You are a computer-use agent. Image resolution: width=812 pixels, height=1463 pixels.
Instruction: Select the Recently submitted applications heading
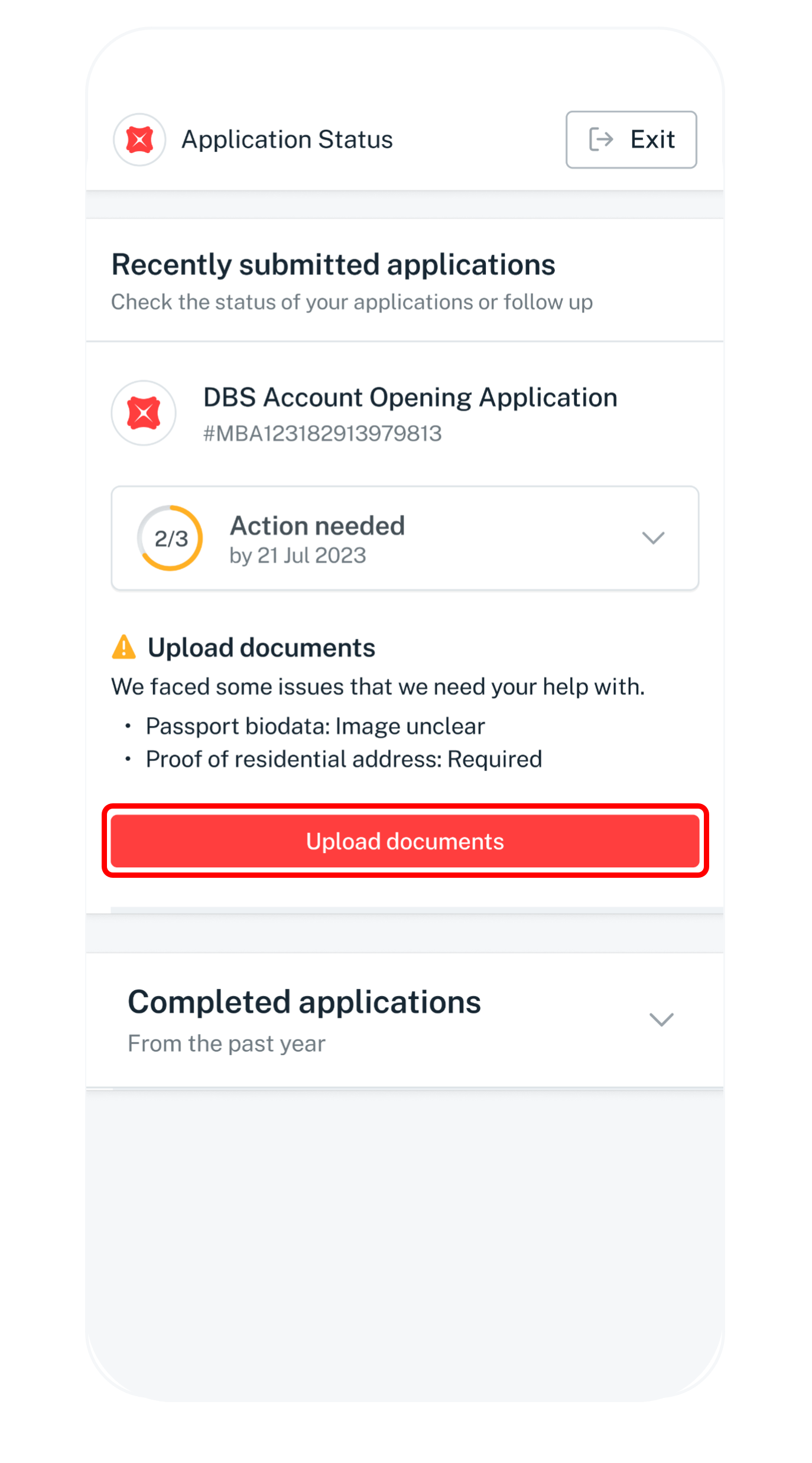coord(333,264)
